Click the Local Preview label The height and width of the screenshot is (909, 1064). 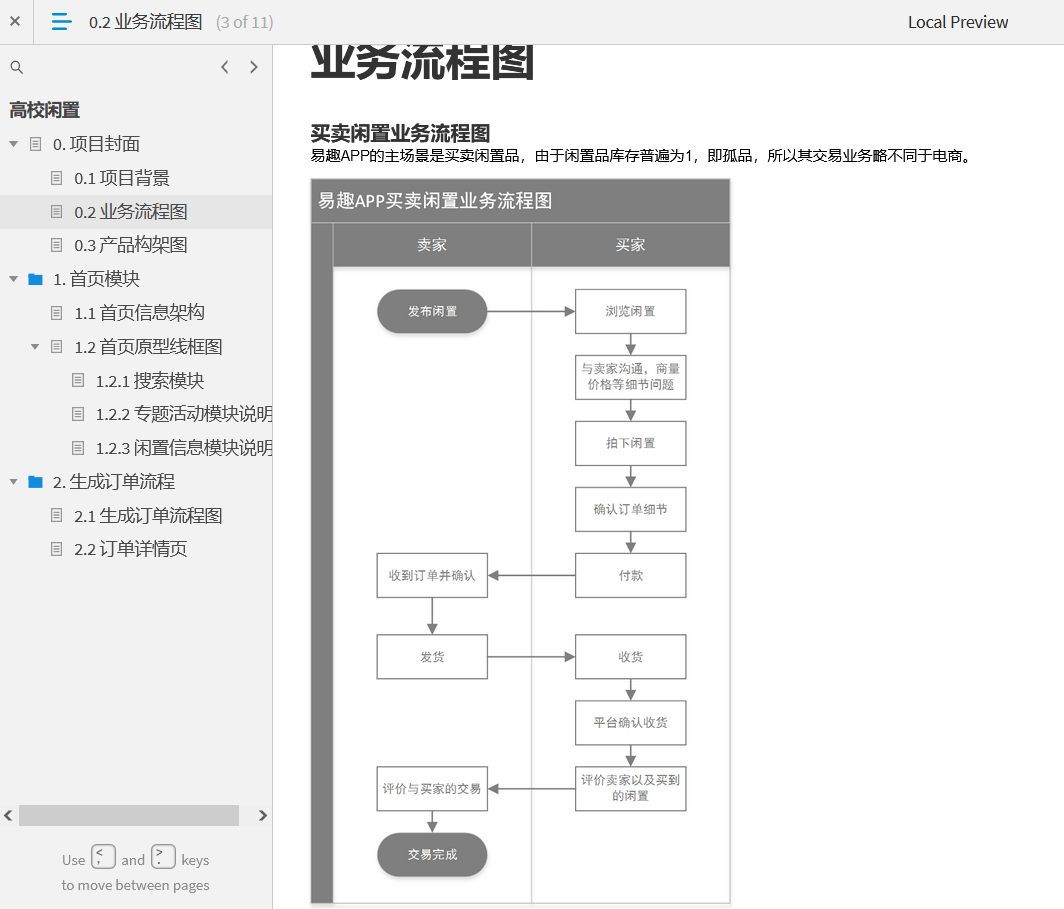(x=958, y=22)
